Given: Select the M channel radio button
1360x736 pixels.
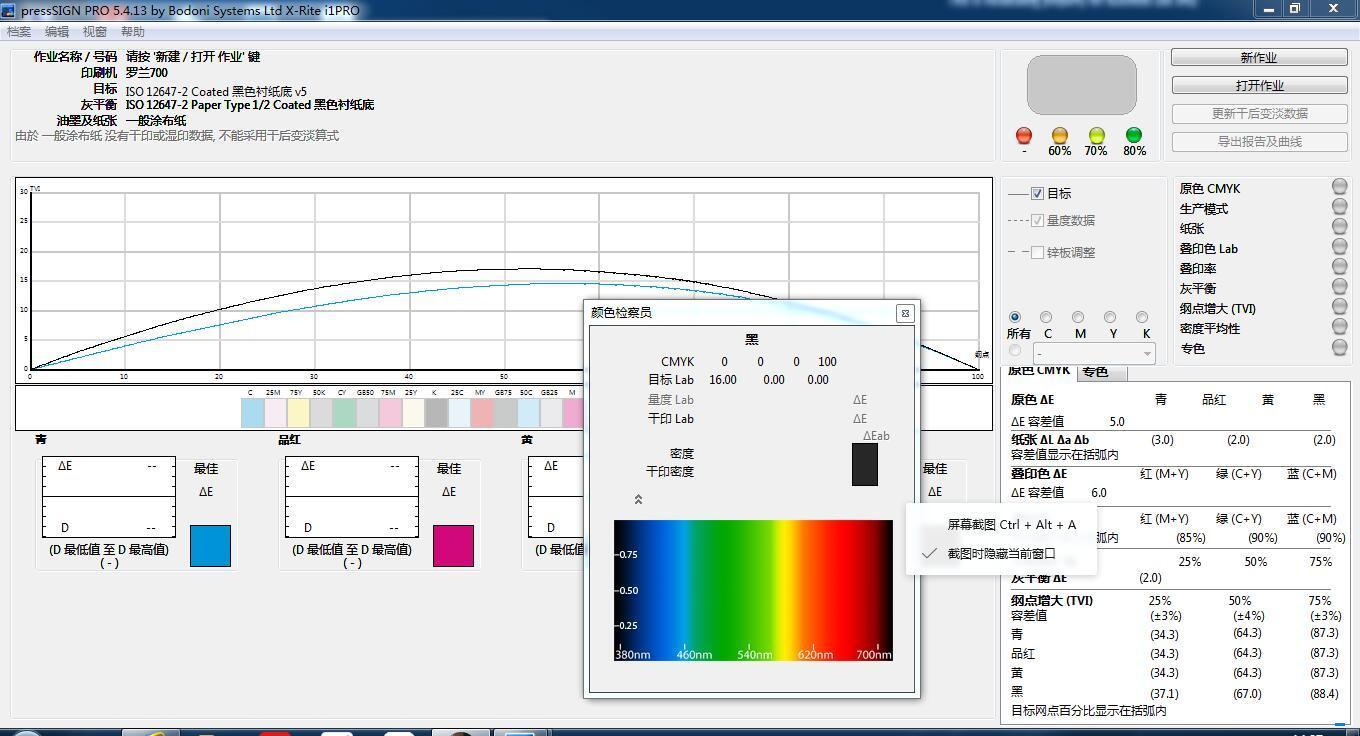Looking at the screenshot, I should (1078, 317).
